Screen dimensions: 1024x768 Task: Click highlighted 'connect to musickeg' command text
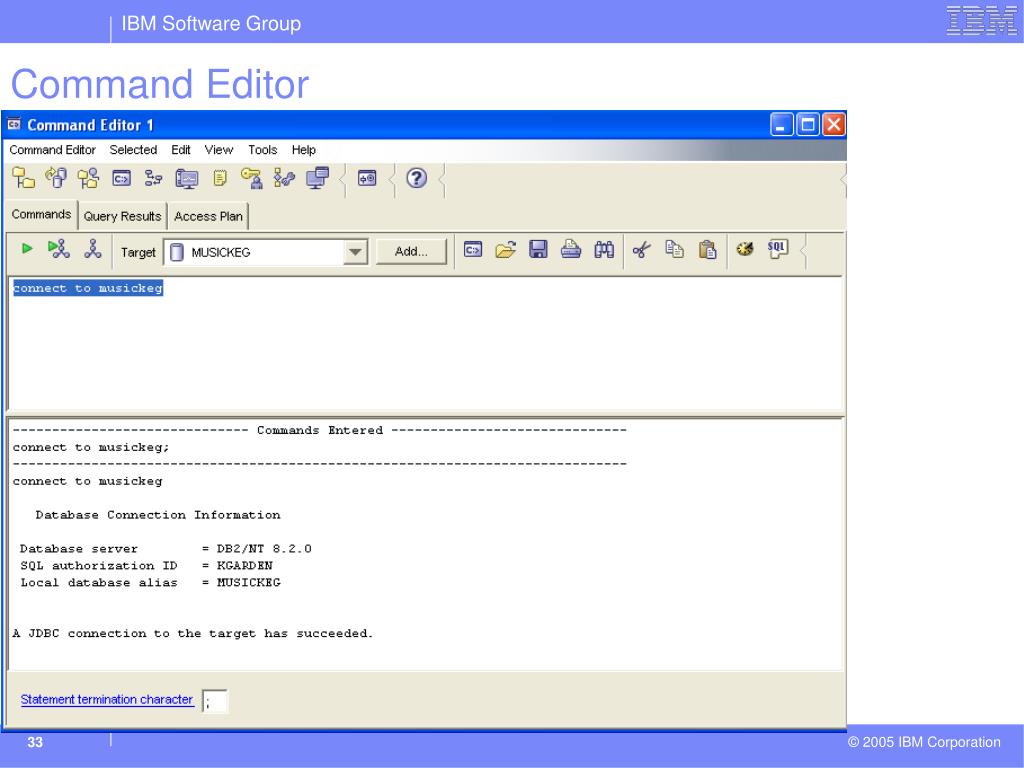pos(88,288)
